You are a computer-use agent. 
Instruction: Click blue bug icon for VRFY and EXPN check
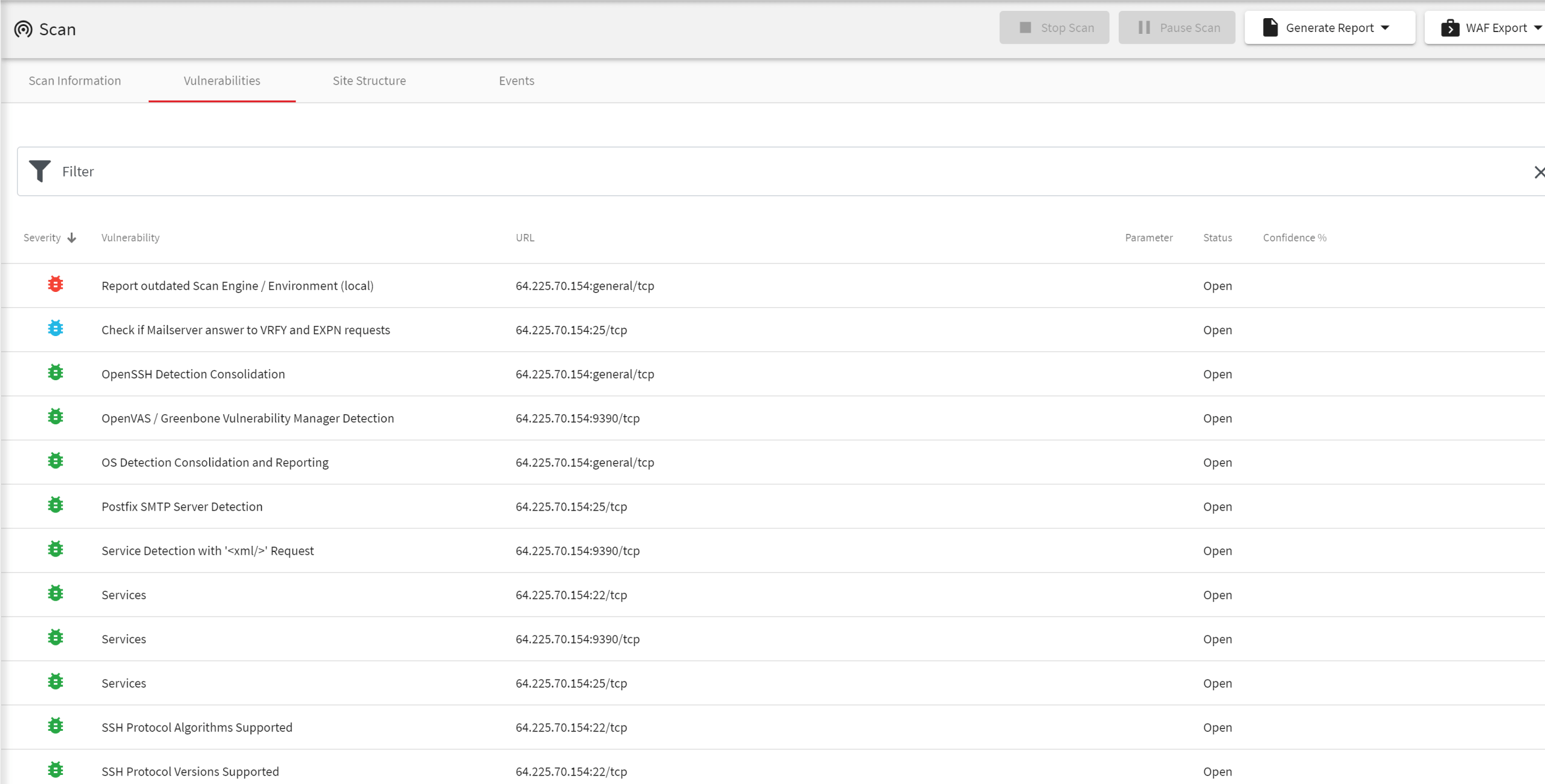click(x=56, y=328)
